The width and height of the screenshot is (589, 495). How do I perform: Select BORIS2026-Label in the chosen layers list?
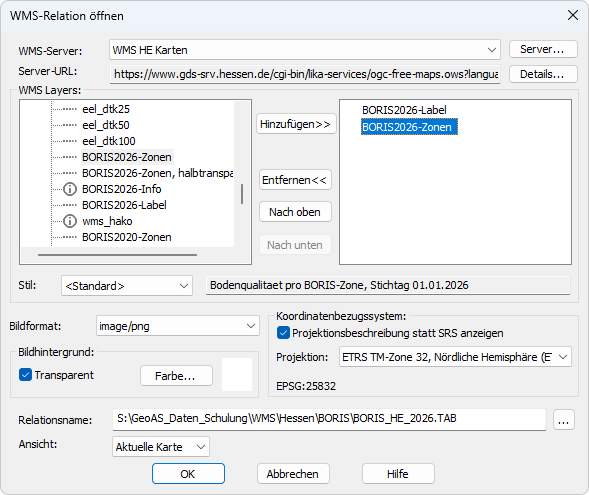[404, 110]
